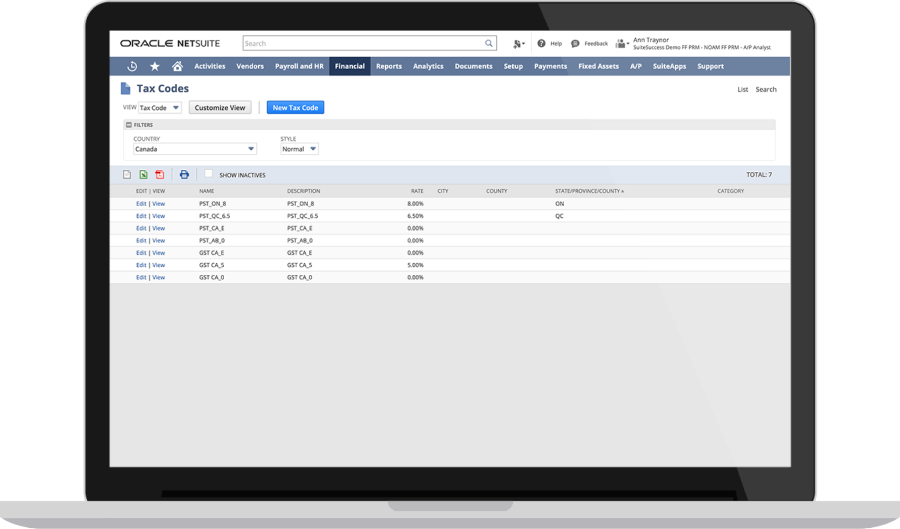The height and width of the screenshot is (529, 900).
Task: Click the 8.00% rate cell
Action: (415, 204)
